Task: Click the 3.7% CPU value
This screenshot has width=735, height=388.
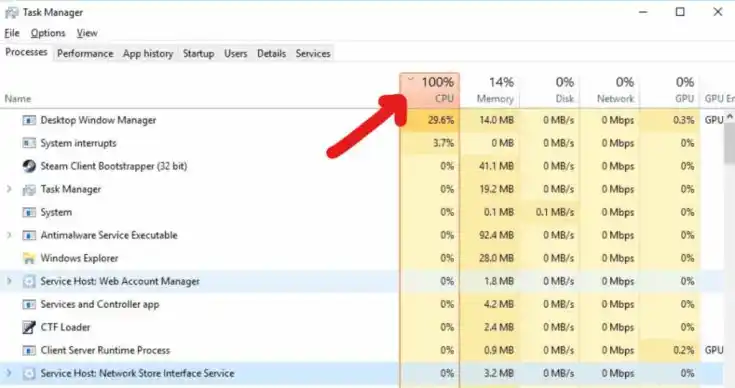Action: pyautogui.click(x=443, y=143)
